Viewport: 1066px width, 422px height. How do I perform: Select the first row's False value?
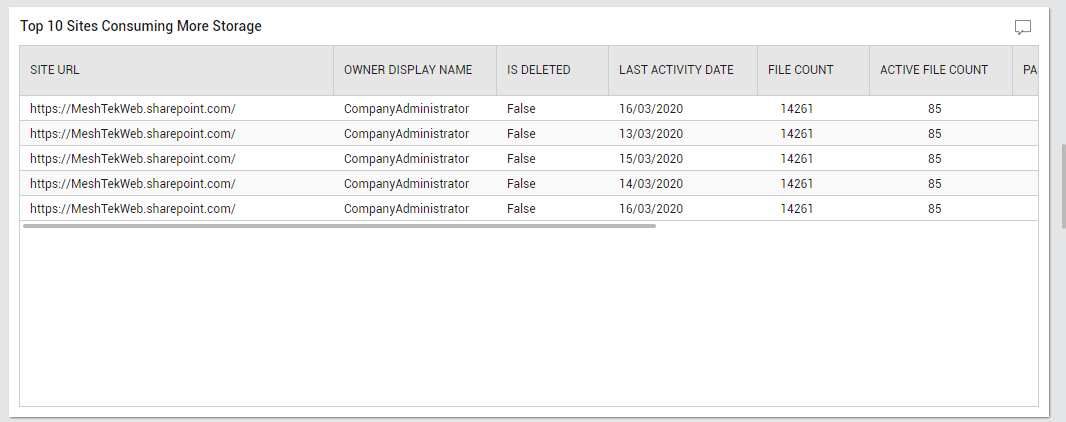coord(521,109)
